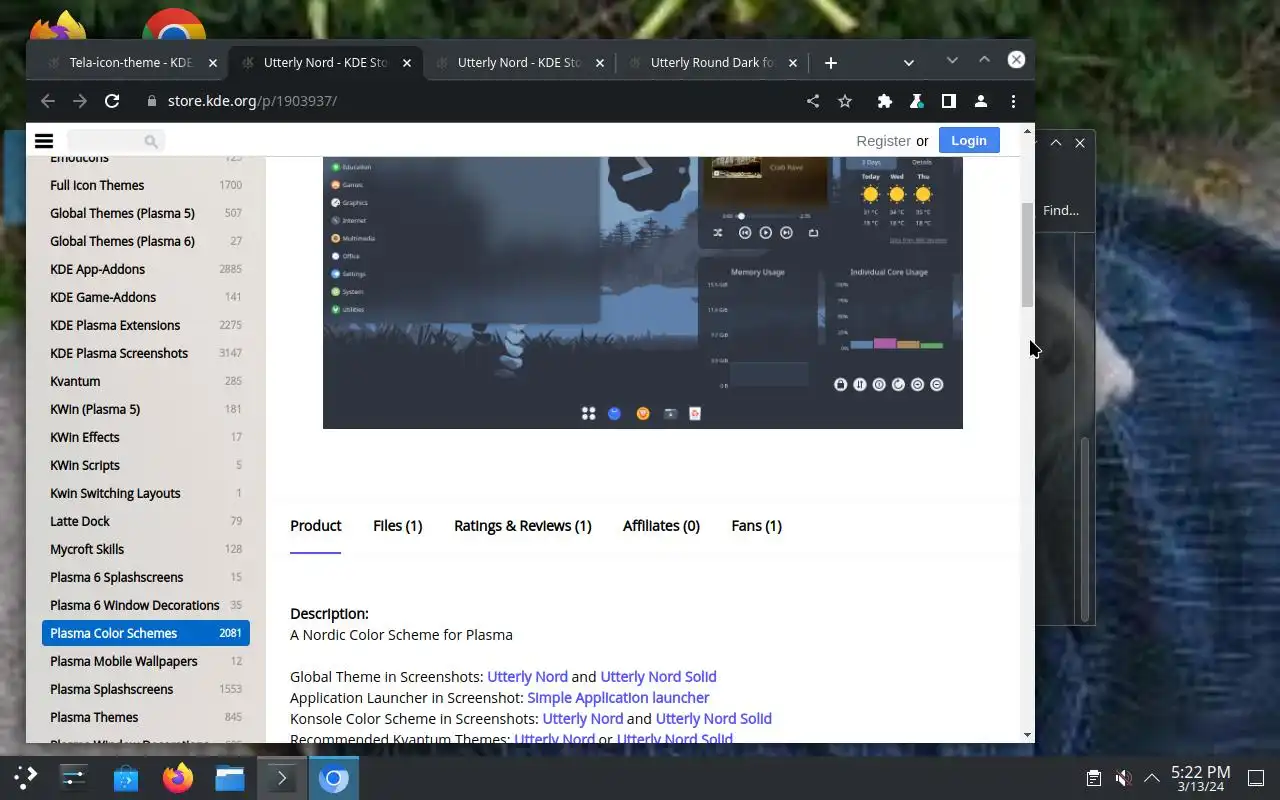Go forward to the next page
The image size is (1280, 800).
(x=80, y=101)
